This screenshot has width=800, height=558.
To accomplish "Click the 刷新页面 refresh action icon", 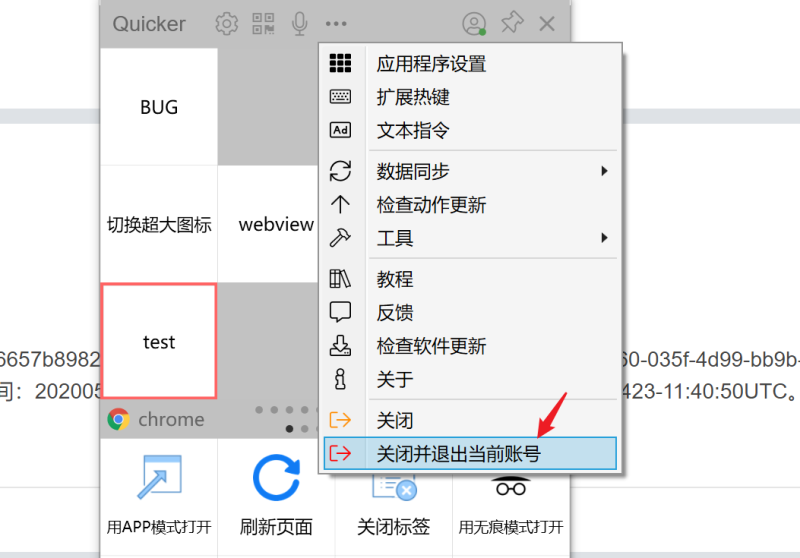I will [x=276, y=477].
